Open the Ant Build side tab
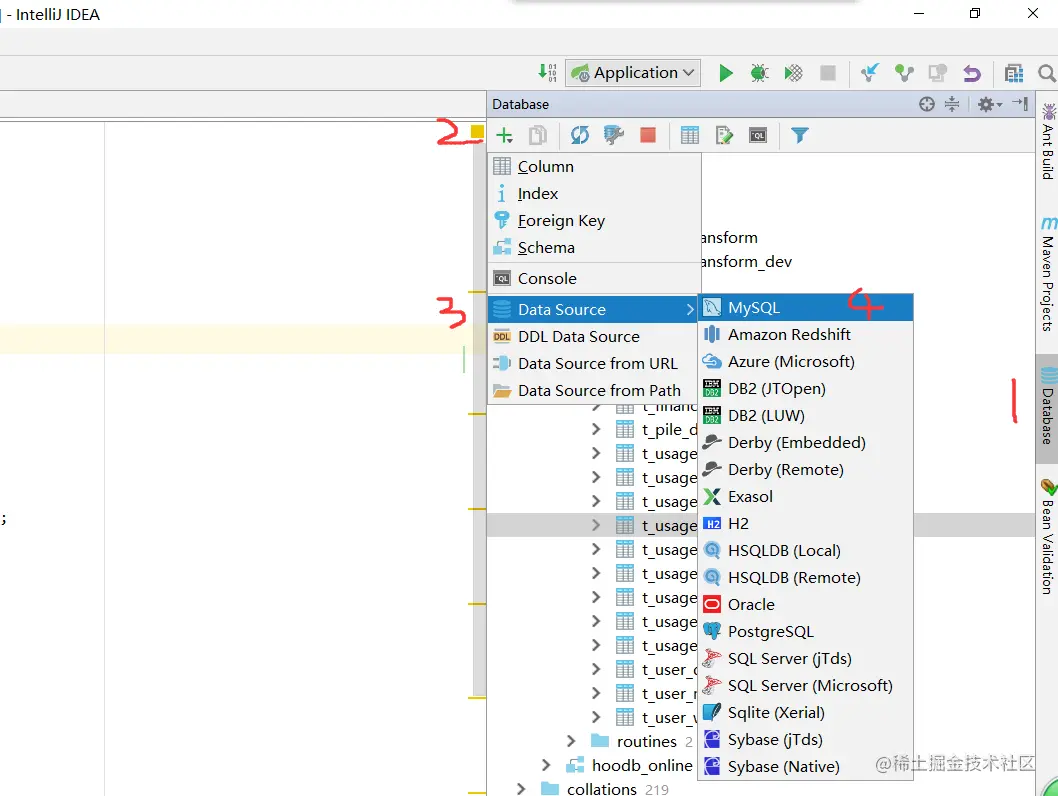Image resolution: width=1058 pixels, height=796 pixels. tap(1047, 142)
